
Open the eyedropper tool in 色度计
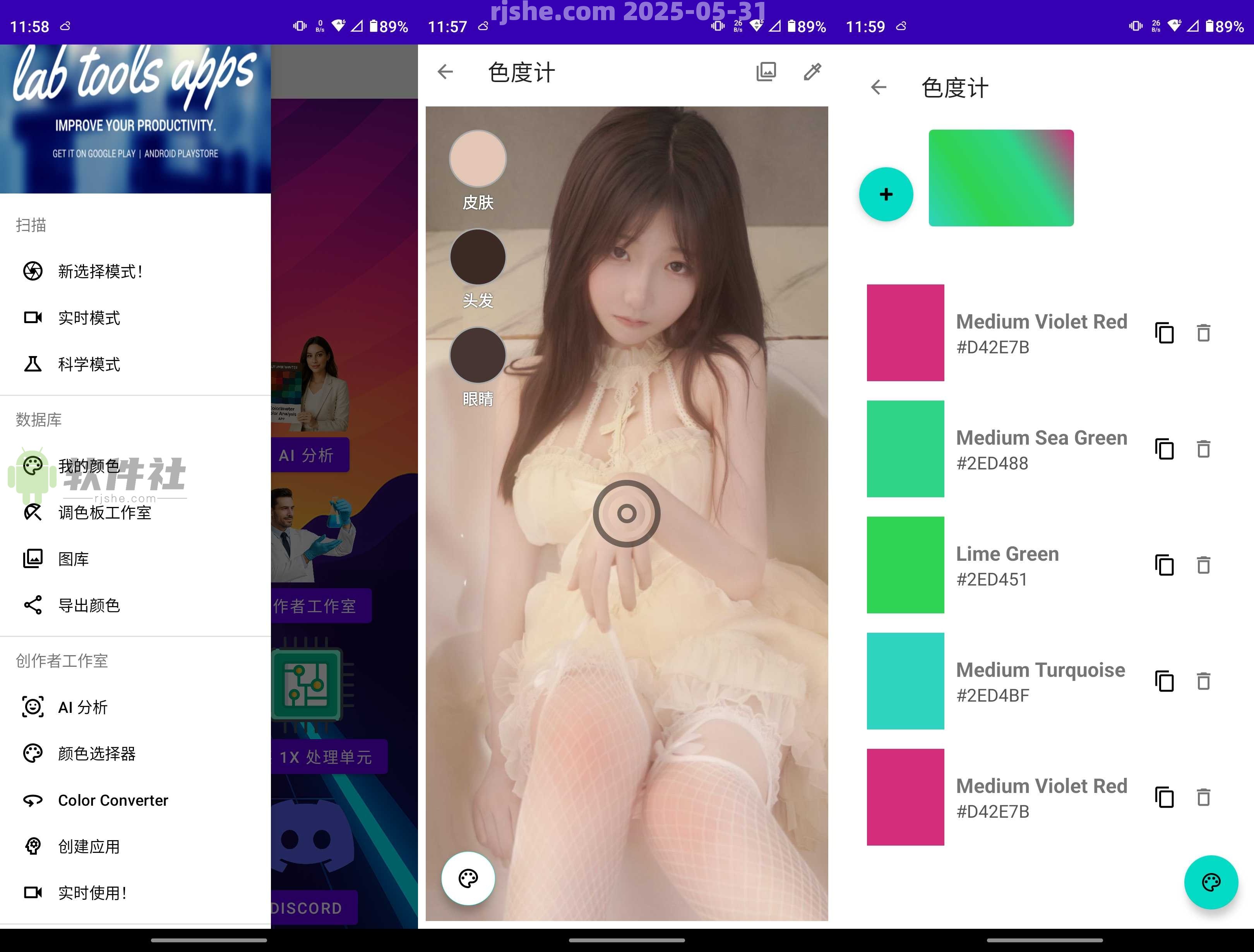(x=813, y=72)
